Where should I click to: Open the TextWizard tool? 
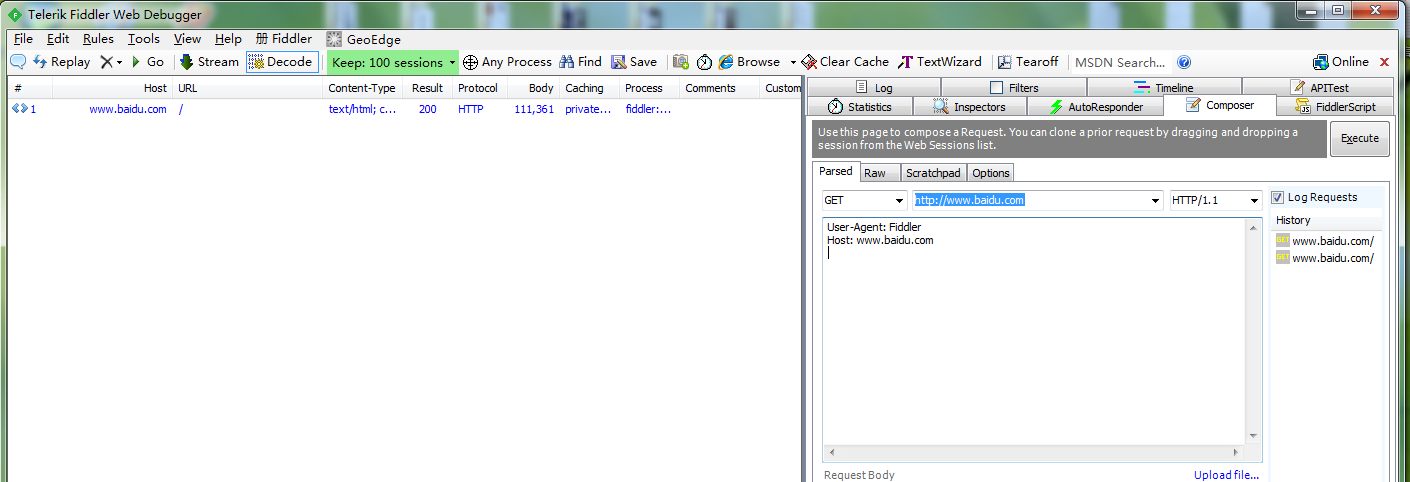(x=940, y=62)
